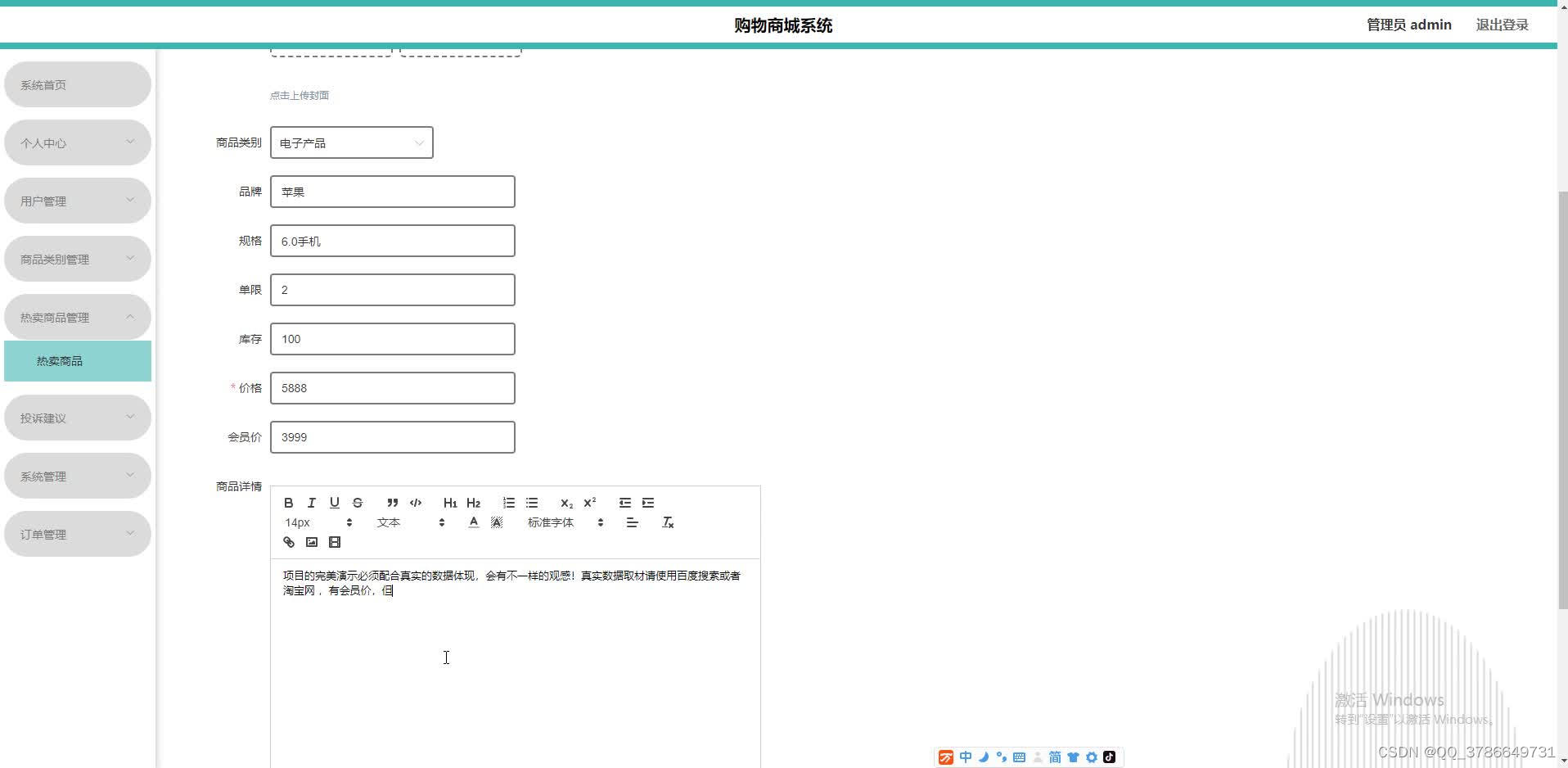The width and height of the screenshot is (1568, 768).
Task: Toggle bold formatting in the editor
Action: [x=288, y=503]
